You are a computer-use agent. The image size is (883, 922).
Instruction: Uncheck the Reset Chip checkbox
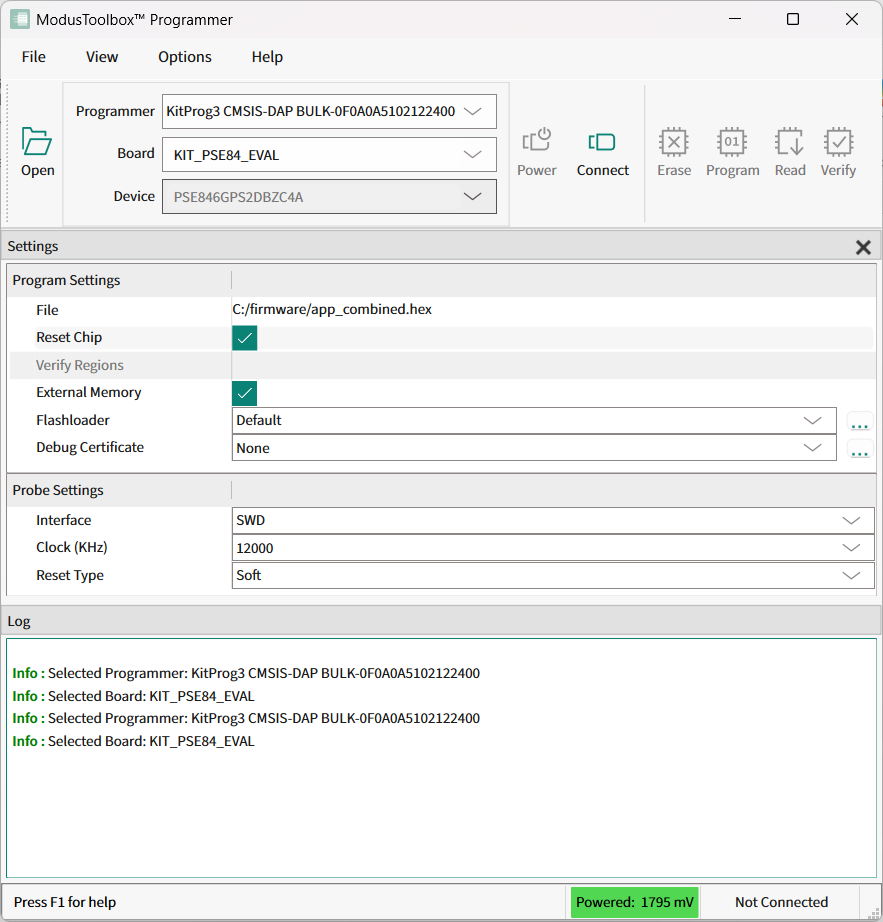[244, 338]
